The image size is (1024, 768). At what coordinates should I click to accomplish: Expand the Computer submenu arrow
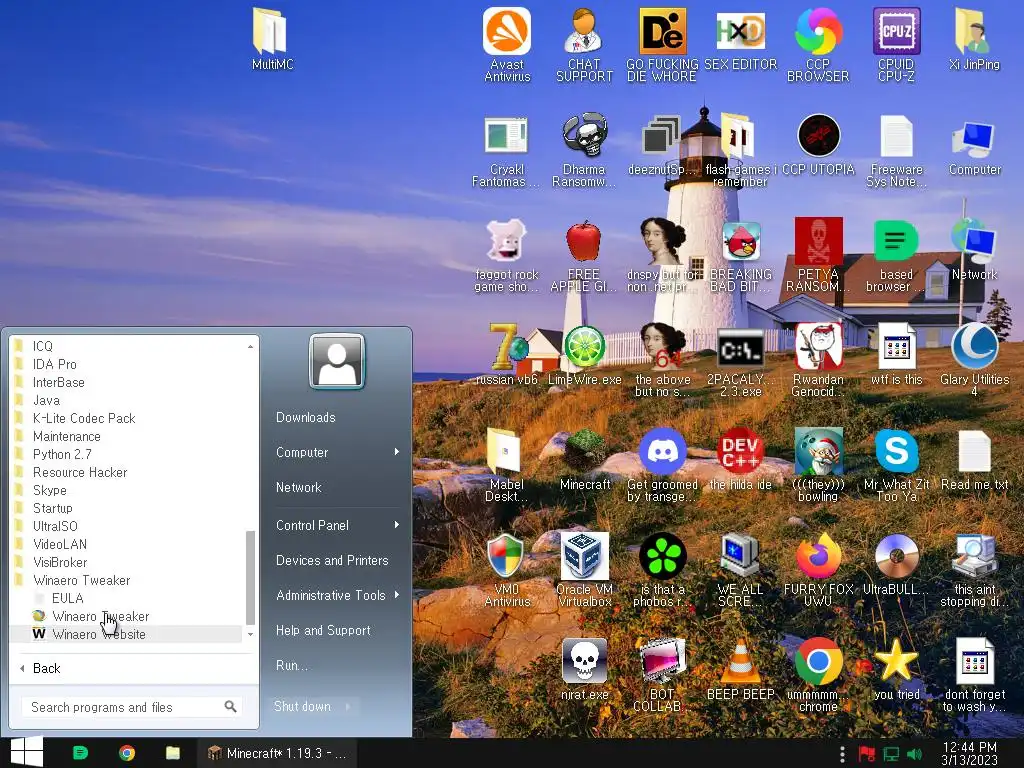[x=396, y=452]
